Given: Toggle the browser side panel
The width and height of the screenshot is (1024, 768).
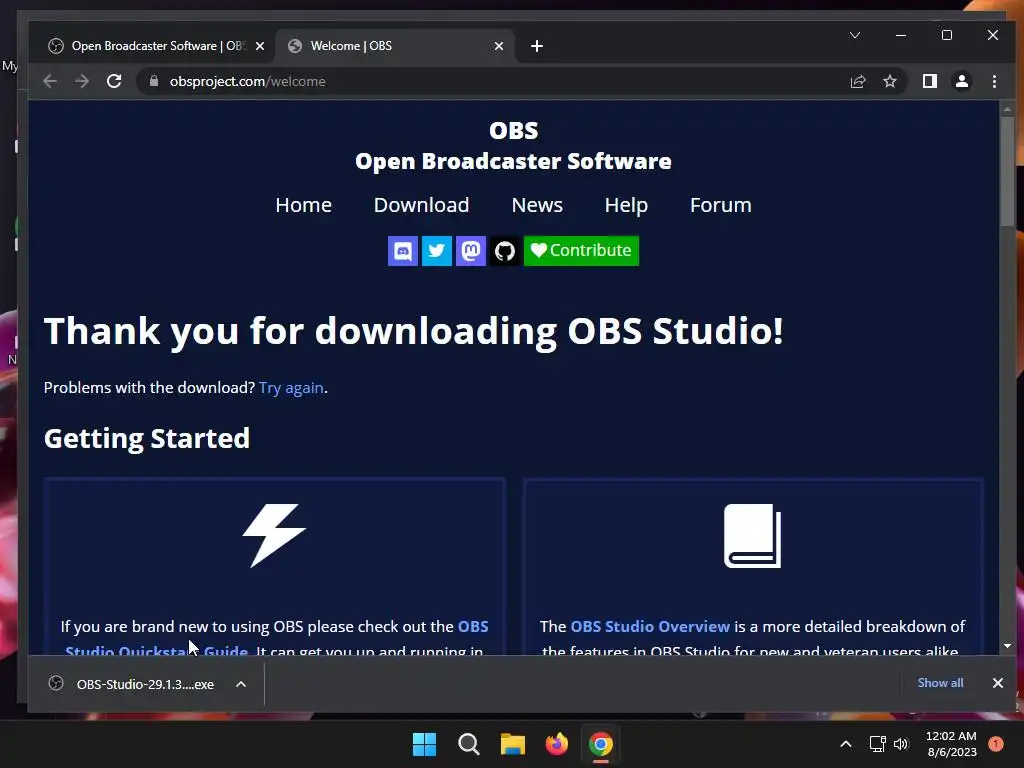Looking at the screenshot, I should point(929,81).
